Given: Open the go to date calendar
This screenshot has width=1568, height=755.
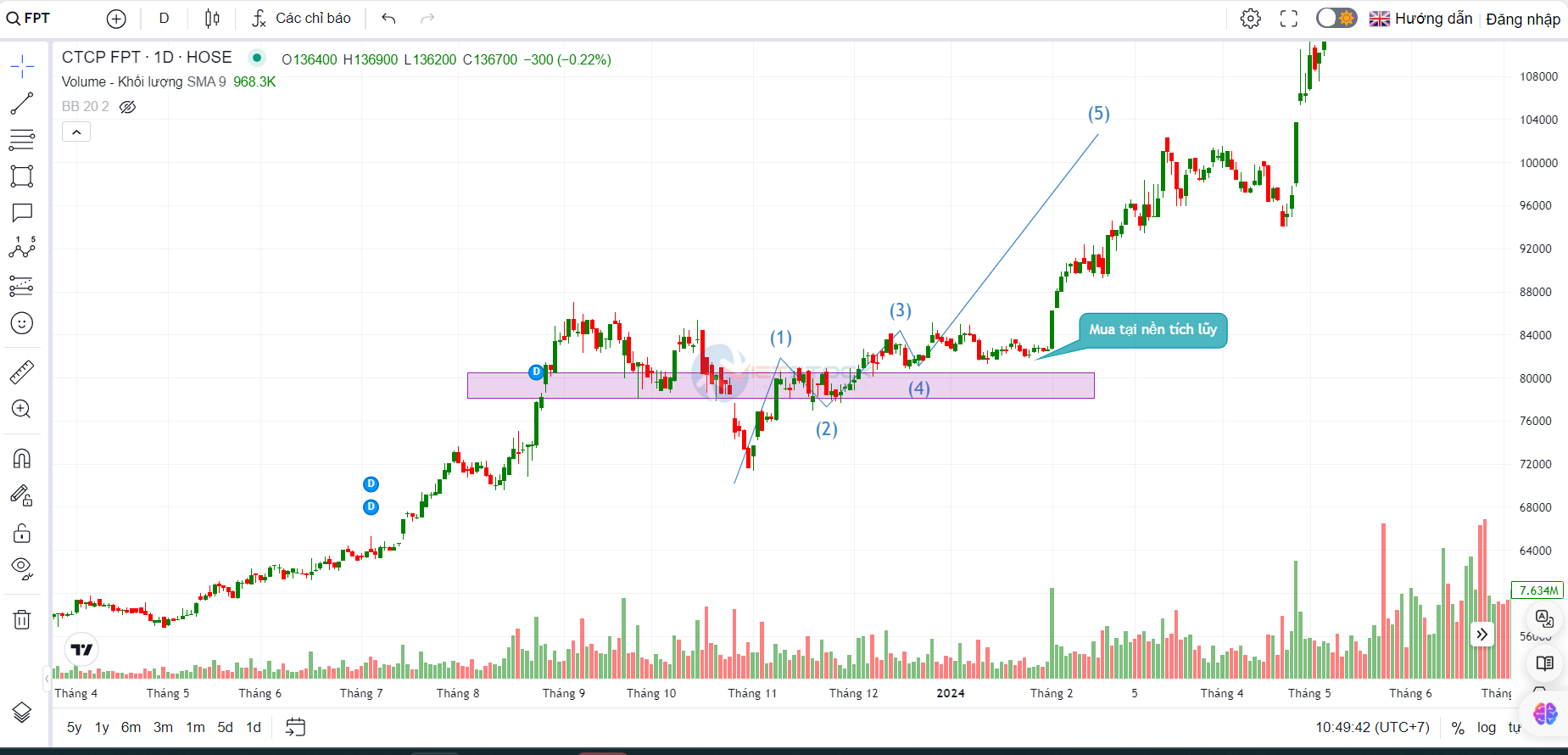Looking at the screenshot, I should pyautogui.click(x=295, y=727).
